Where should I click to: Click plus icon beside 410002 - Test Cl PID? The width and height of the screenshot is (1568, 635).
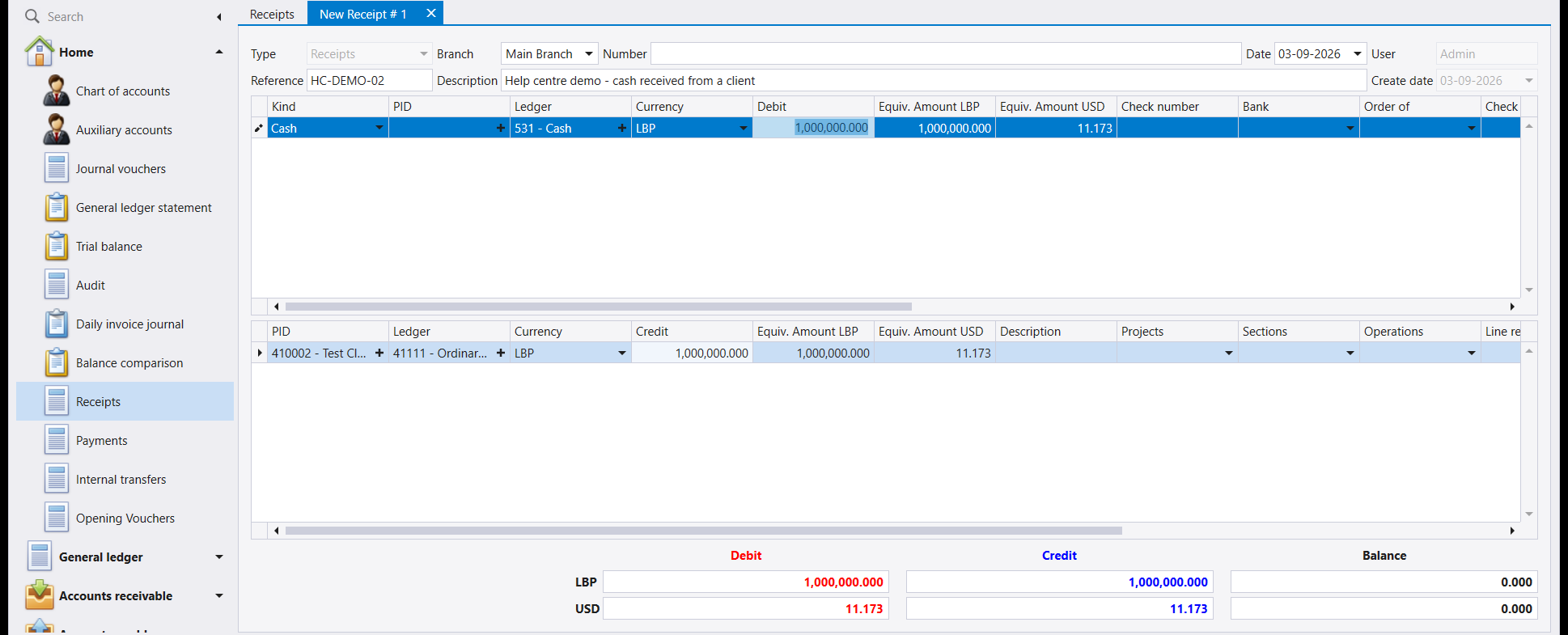(x=379, y=353)
